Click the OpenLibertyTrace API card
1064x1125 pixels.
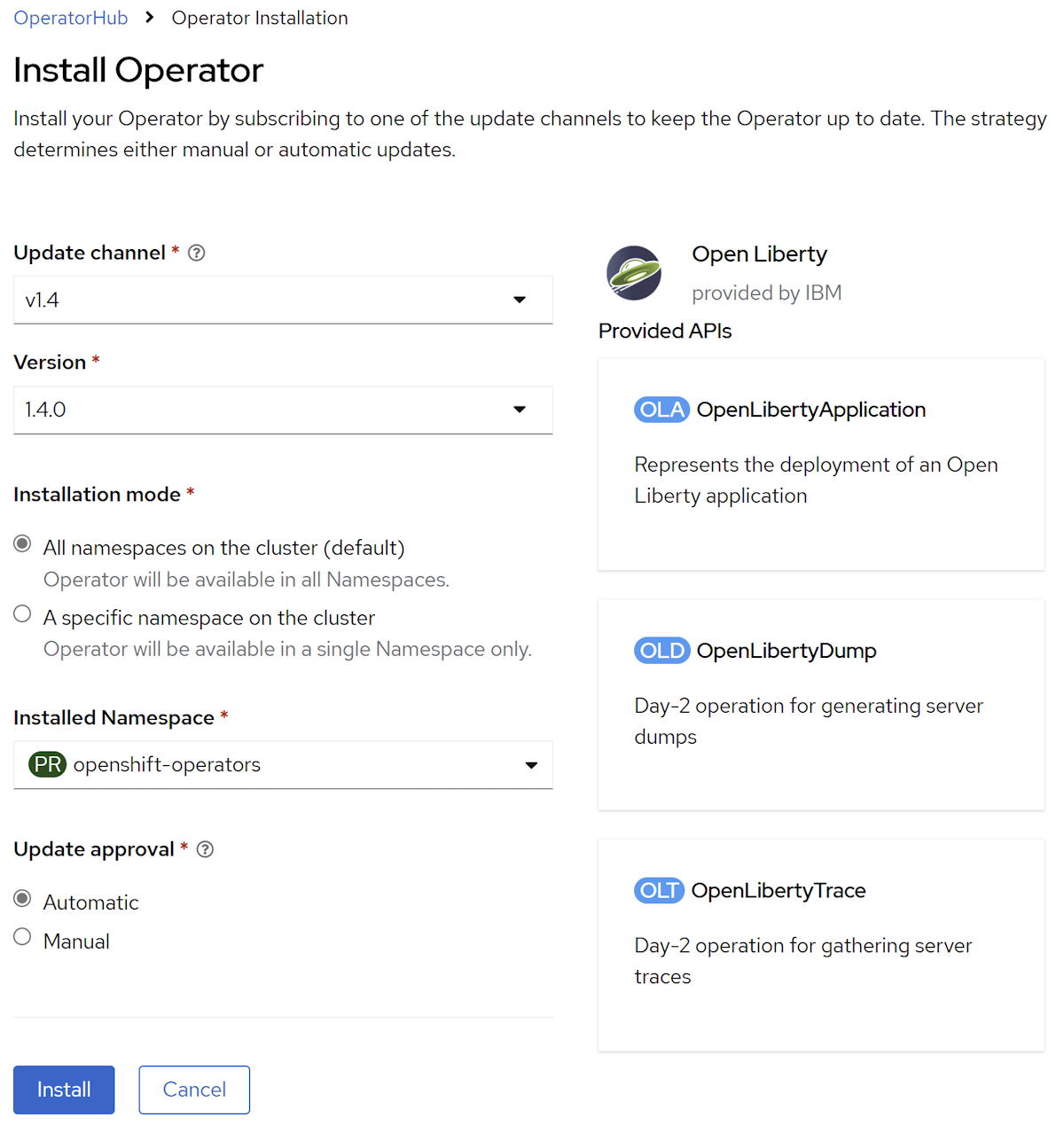pyautogui.click(x=820, y=945)
